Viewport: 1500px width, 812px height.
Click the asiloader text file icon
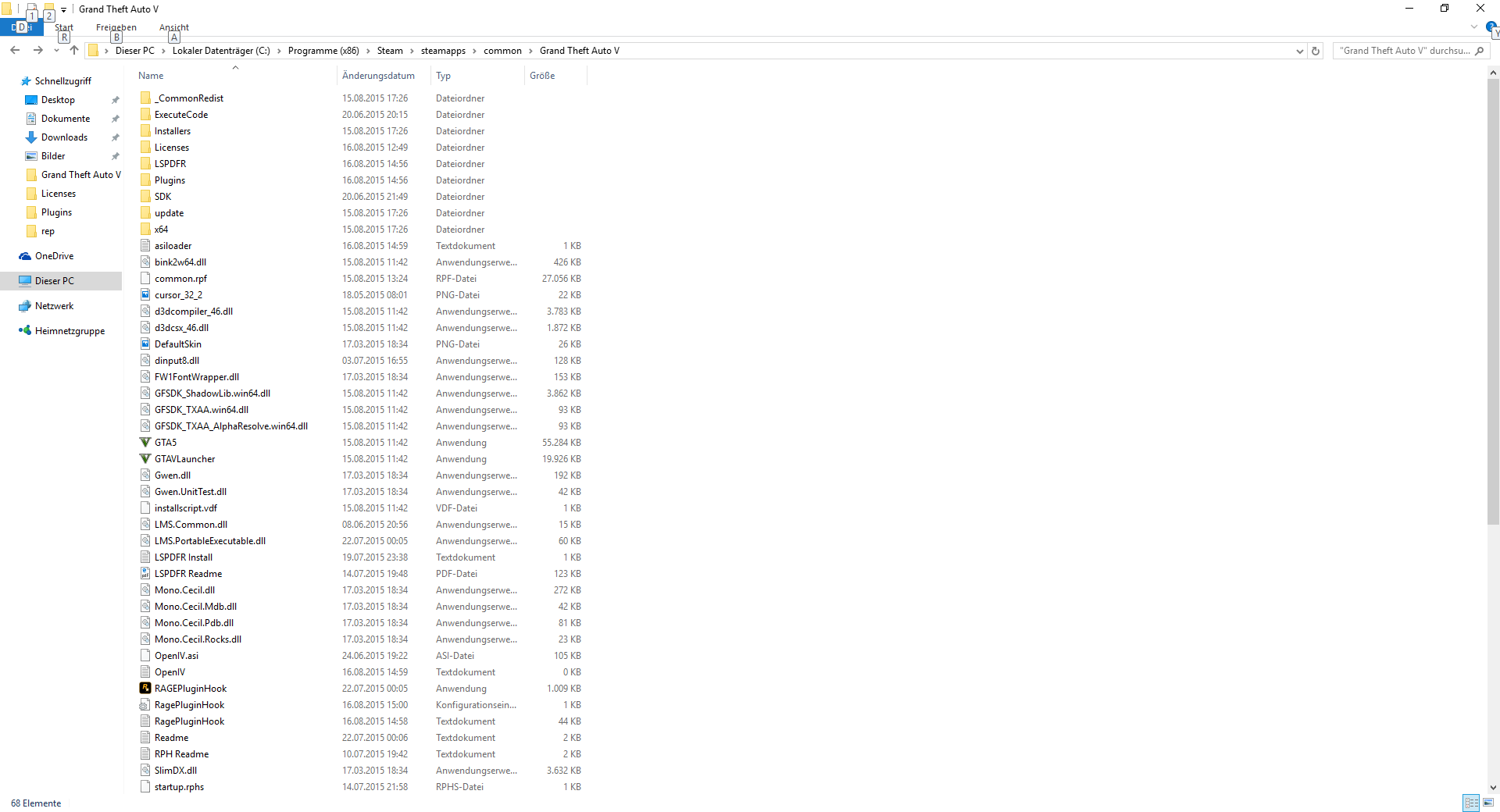[x=145, y=246]
